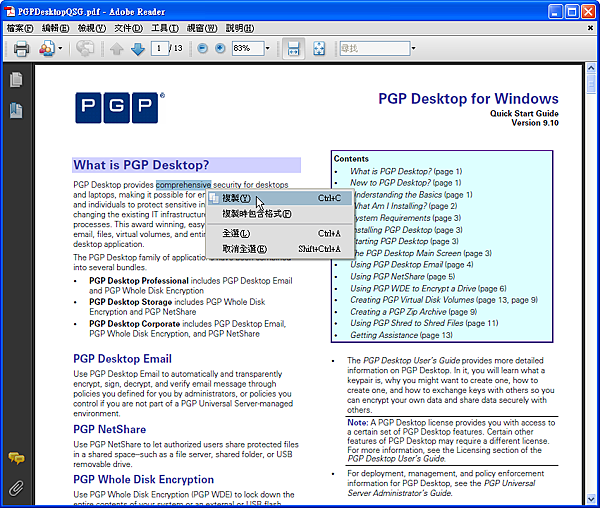Open link 'Creating a PGP Zip Archive'
Image resolution: width=600 pixels, height=508 pixels.
[398, 312]
